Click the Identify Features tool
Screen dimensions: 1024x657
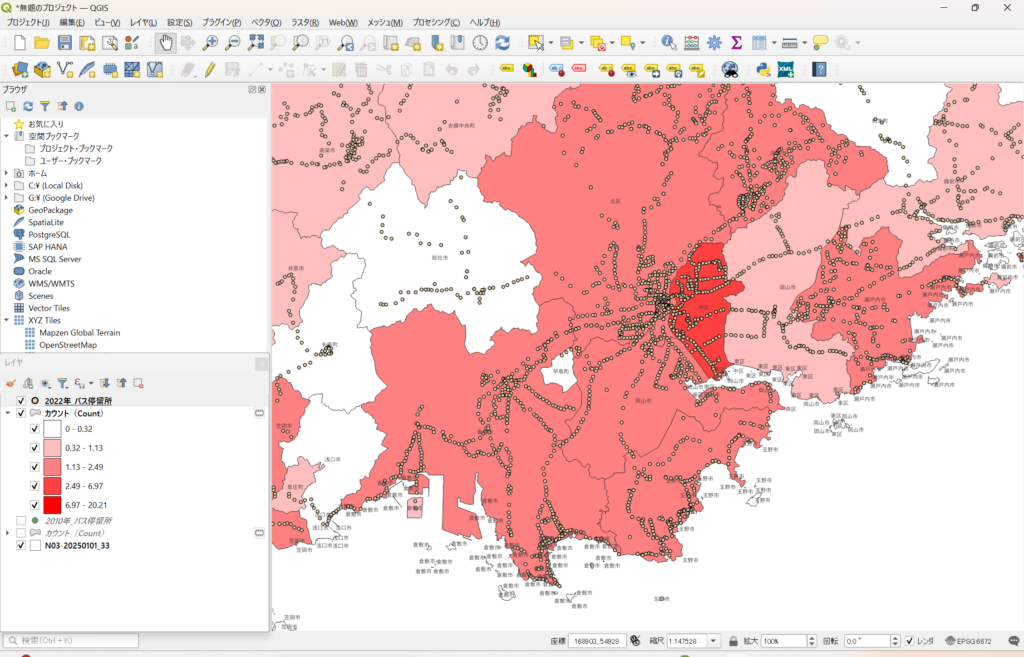point(669,43)
